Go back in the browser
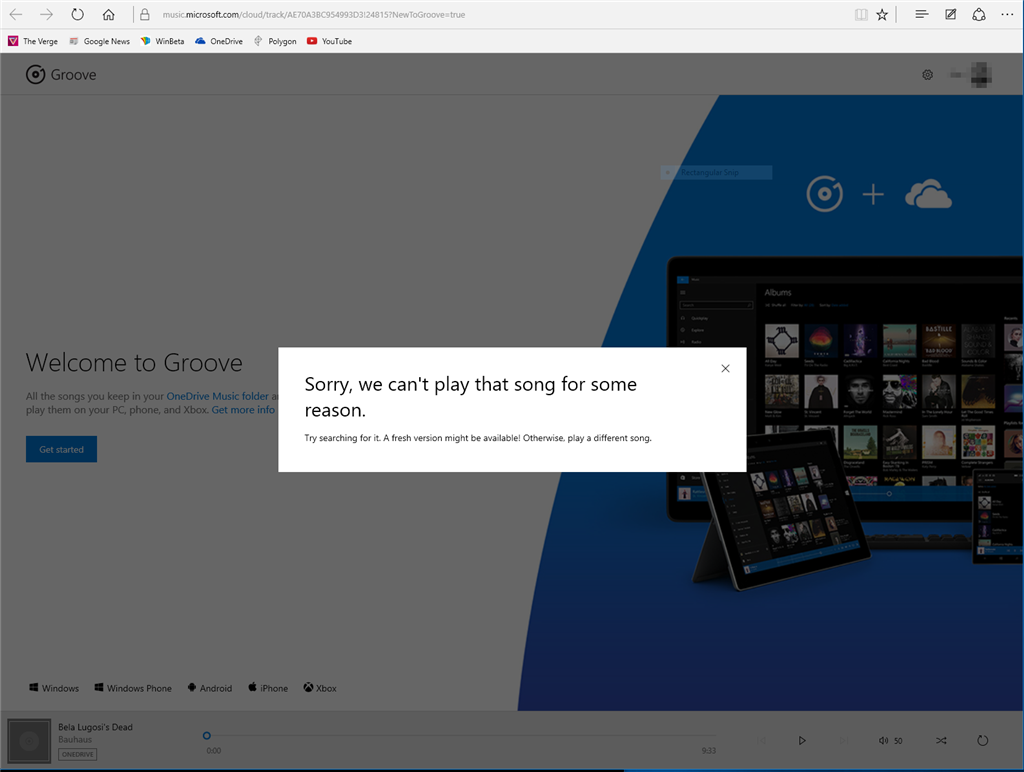Image resolution: width=1024 pixels, height=772 pixels. coord(16,14)
